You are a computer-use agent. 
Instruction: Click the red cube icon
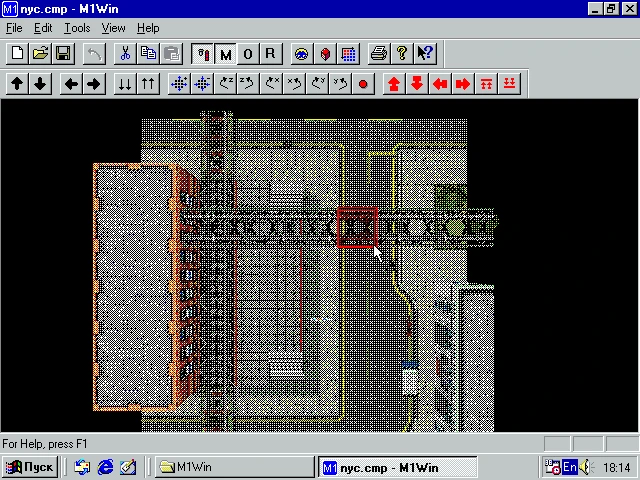(325, 53)
